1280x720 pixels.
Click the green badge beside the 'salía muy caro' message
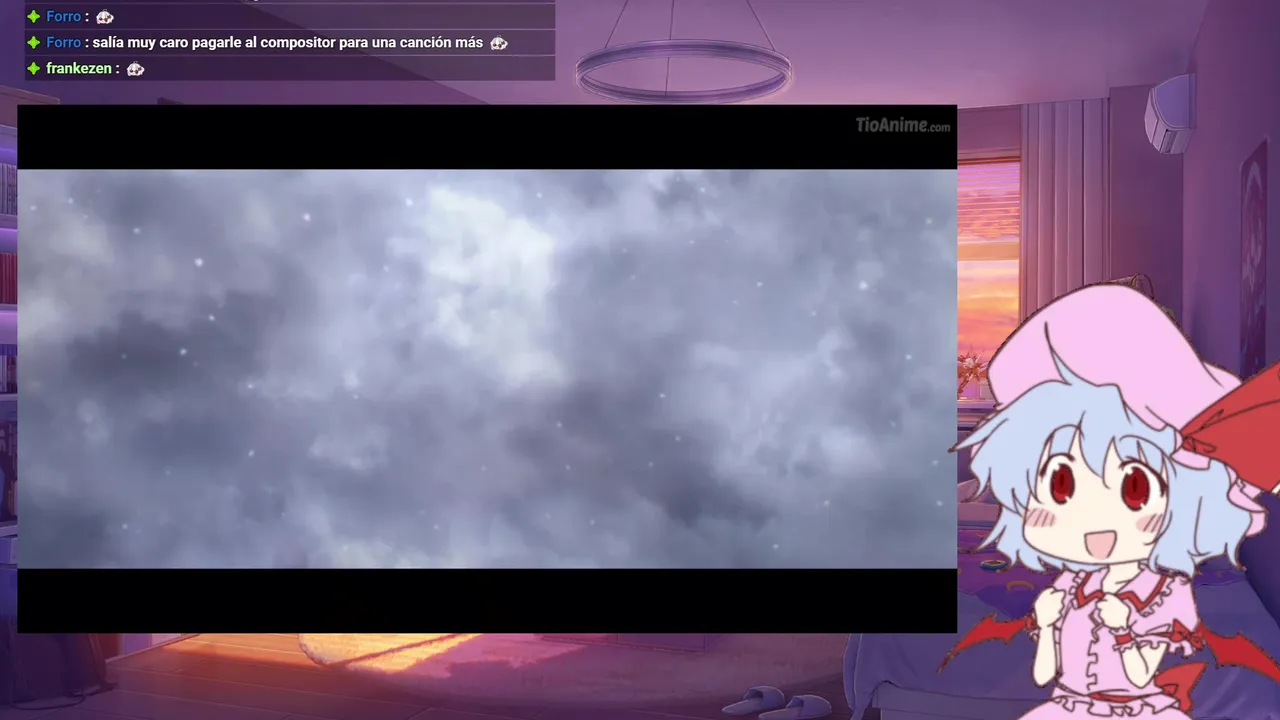click(33, 43)
